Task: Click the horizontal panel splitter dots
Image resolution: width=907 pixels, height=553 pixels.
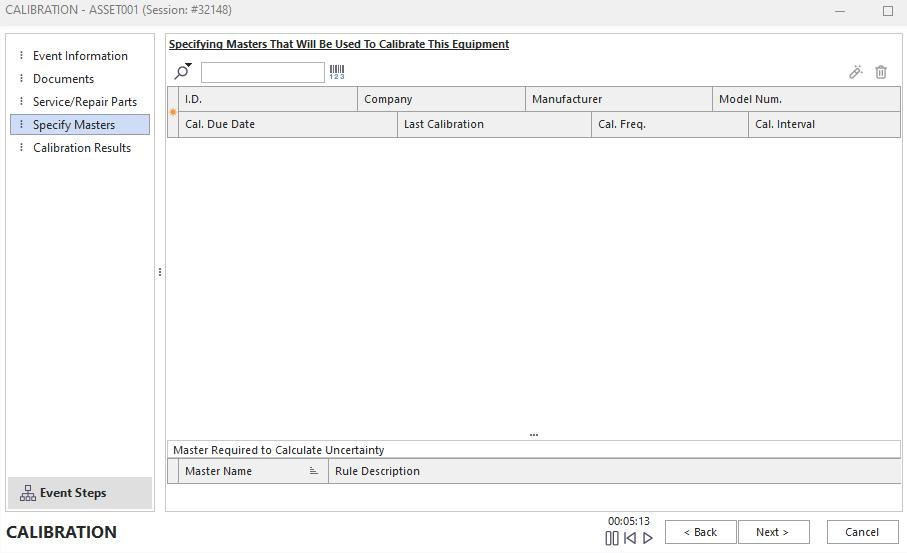Action: click(x=534, y=434)
